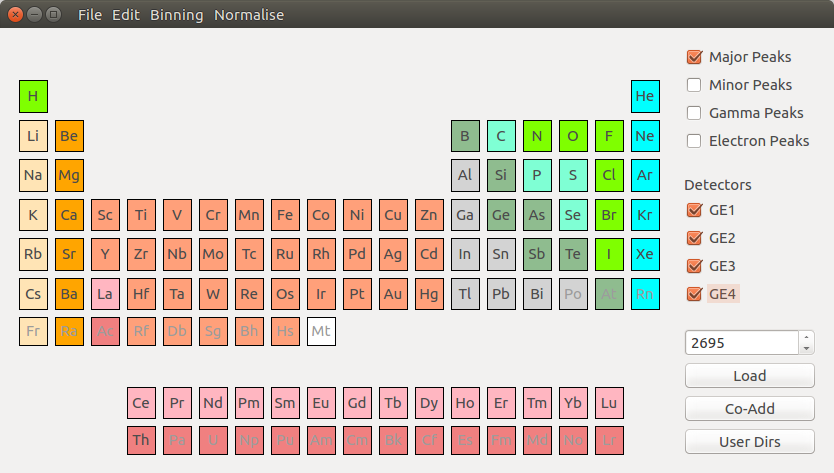Image resolution: width=834 pixels, height=473 pixels.
Task: Select the Cerium (Ce) lanthanide tile
Action: pyautogui.click(x=141, y=403)
